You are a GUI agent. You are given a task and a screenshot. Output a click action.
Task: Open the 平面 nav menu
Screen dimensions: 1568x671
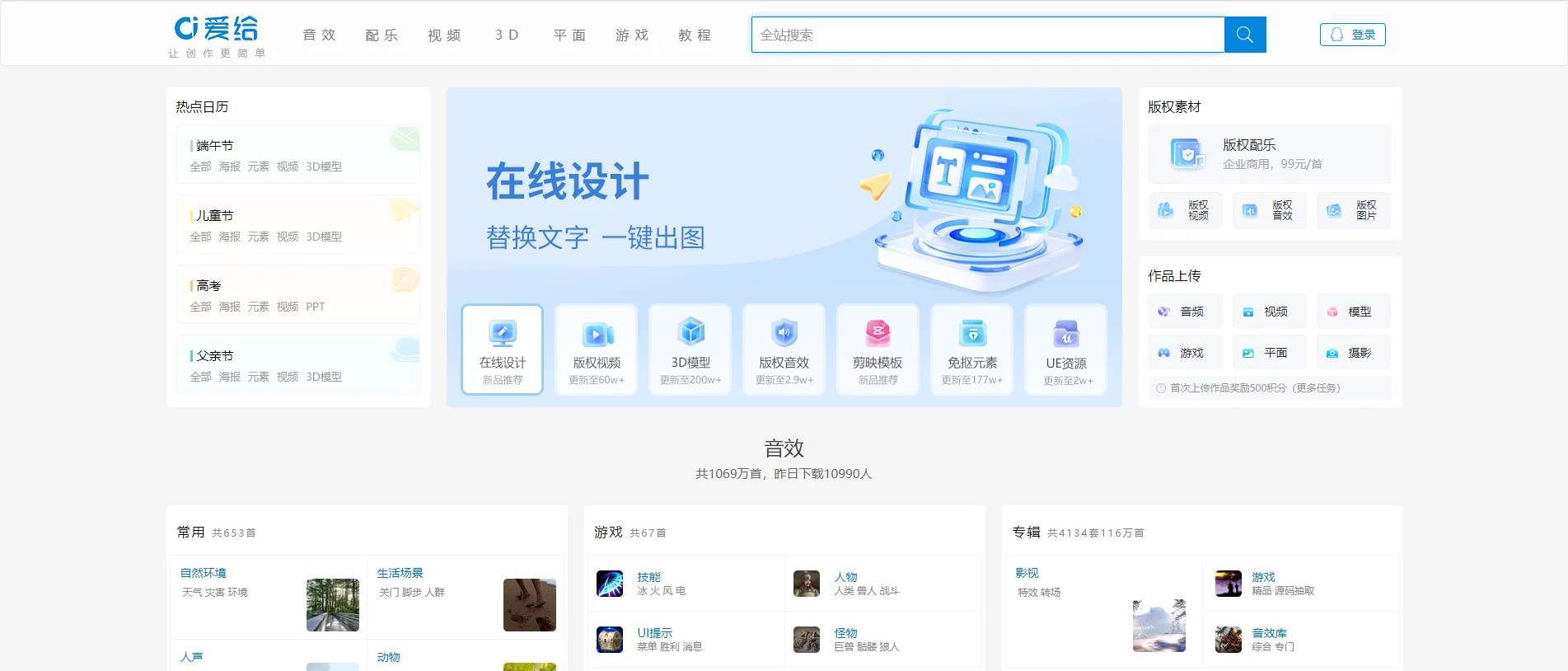click(x=569, y=35)
